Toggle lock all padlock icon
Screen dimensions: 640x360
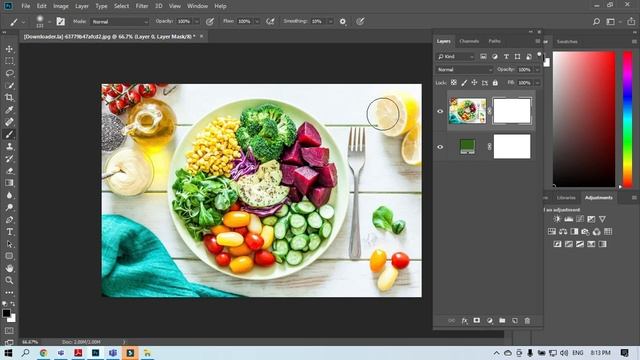coord(495,83)
